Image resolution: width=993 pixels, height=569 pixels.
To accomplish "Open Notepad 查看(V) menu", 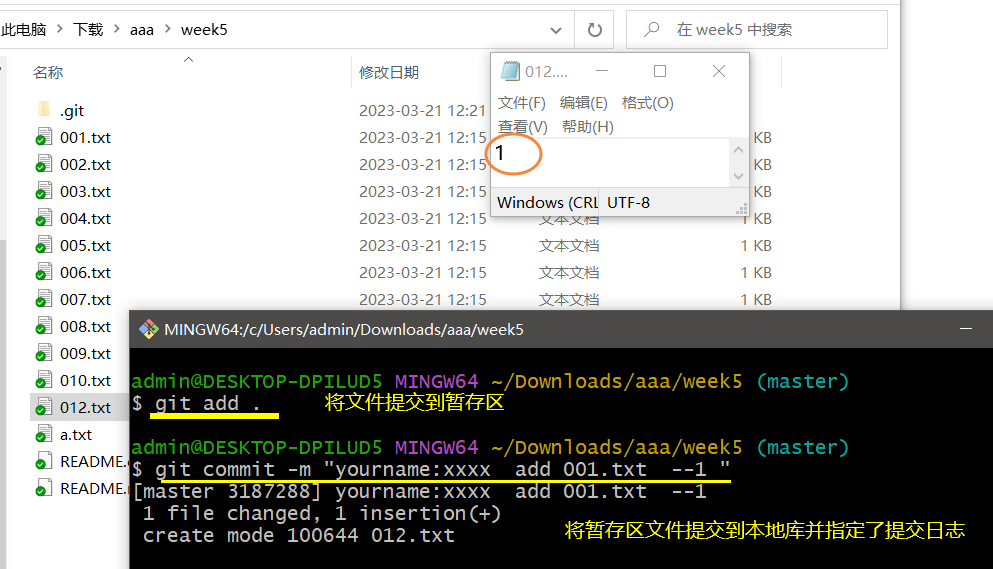I will click(522, 127).
